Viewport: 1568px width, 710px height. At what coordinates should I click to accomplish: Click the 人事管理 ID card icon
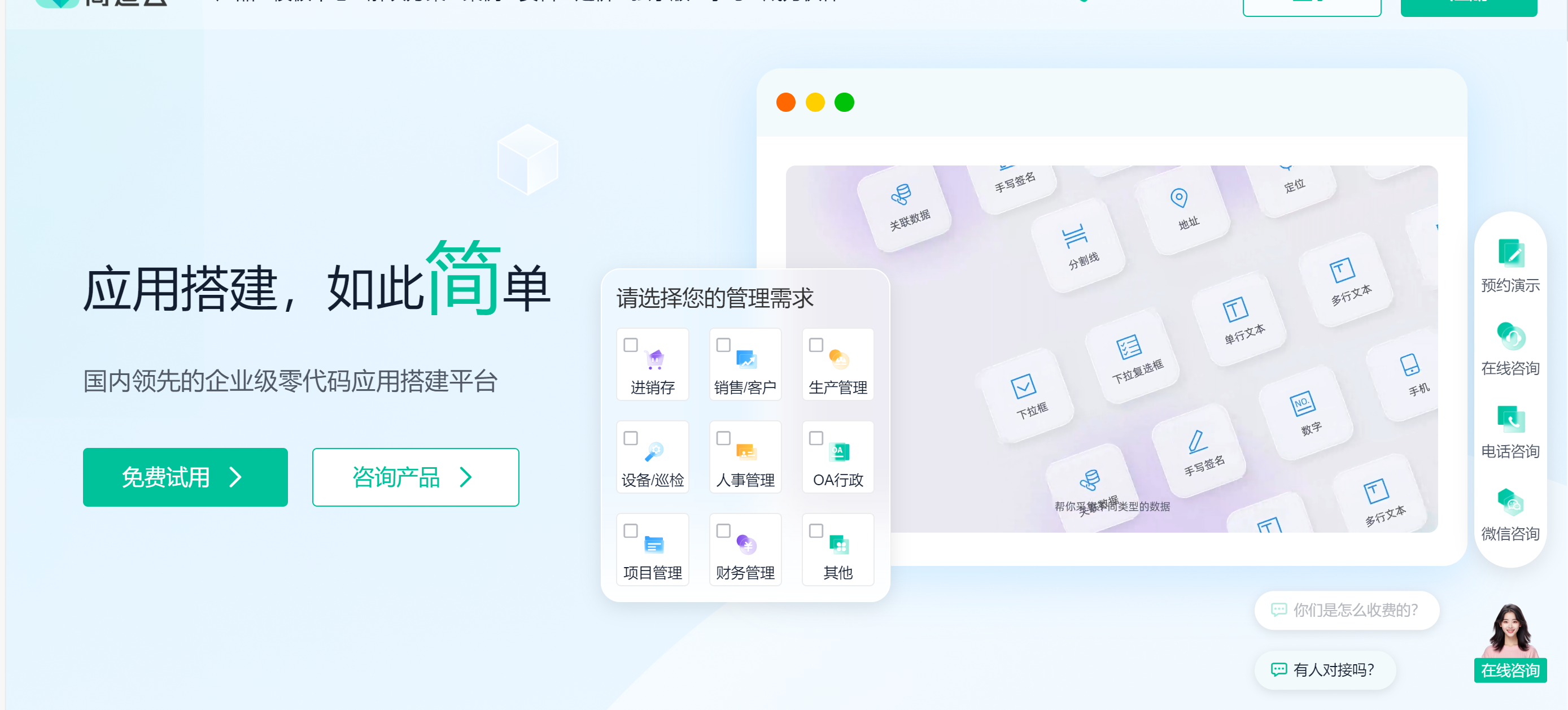pyautogui.click(x=746, y=452)
